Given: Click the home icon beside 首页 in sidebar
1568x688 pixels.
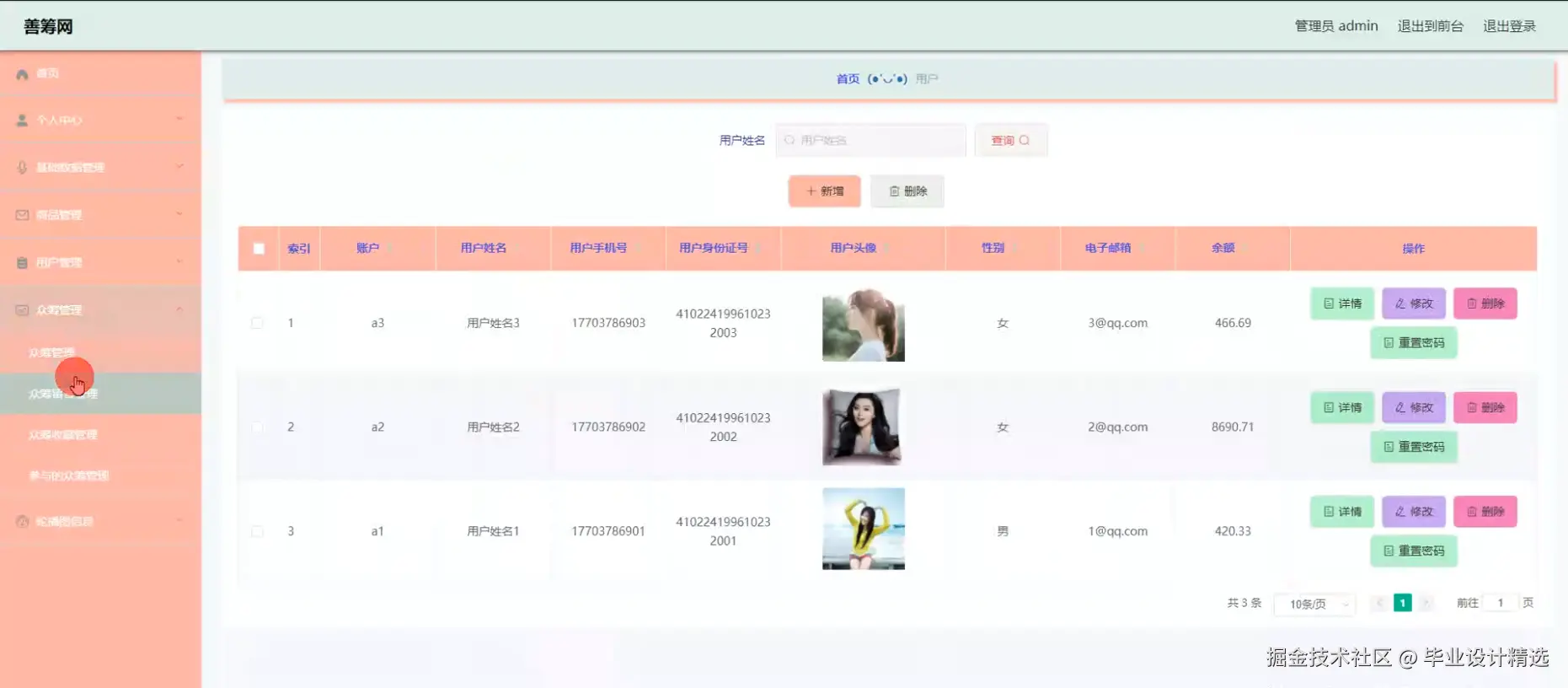Looking at the screenshot, I should 22,74.
